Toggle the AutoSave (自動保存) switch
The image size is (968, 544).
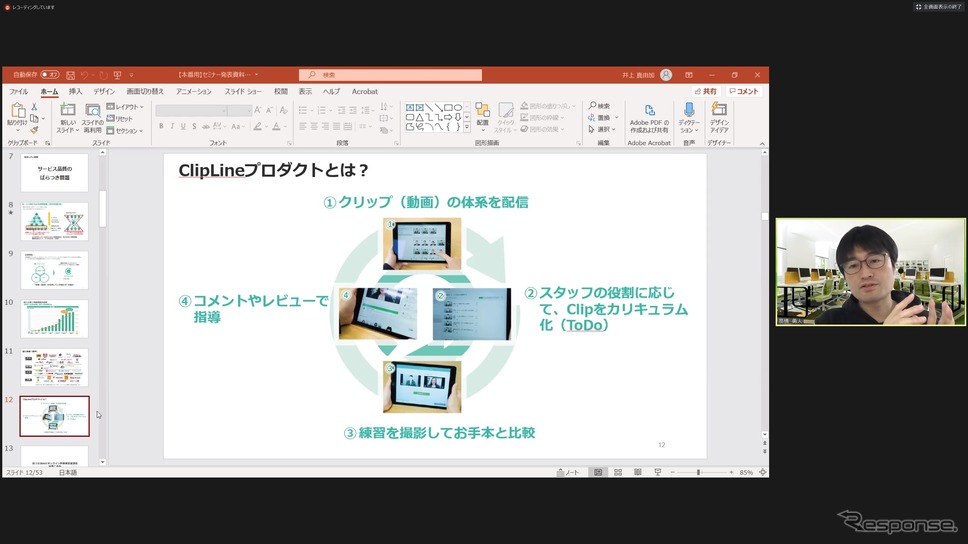pos(50,75)
